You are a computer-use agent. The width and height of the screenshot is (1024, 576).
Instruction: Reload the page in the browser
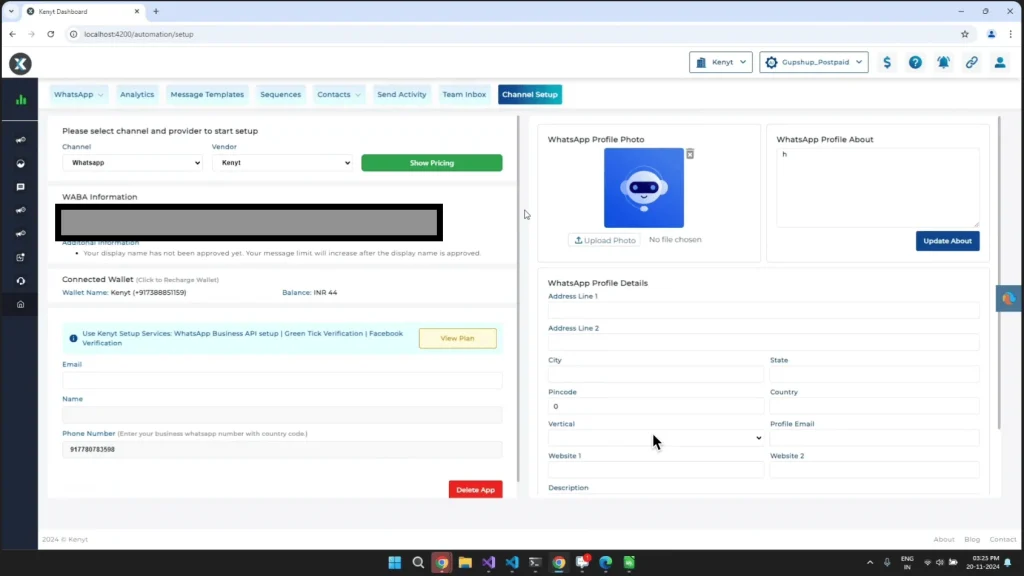click(x=50, y=34)
